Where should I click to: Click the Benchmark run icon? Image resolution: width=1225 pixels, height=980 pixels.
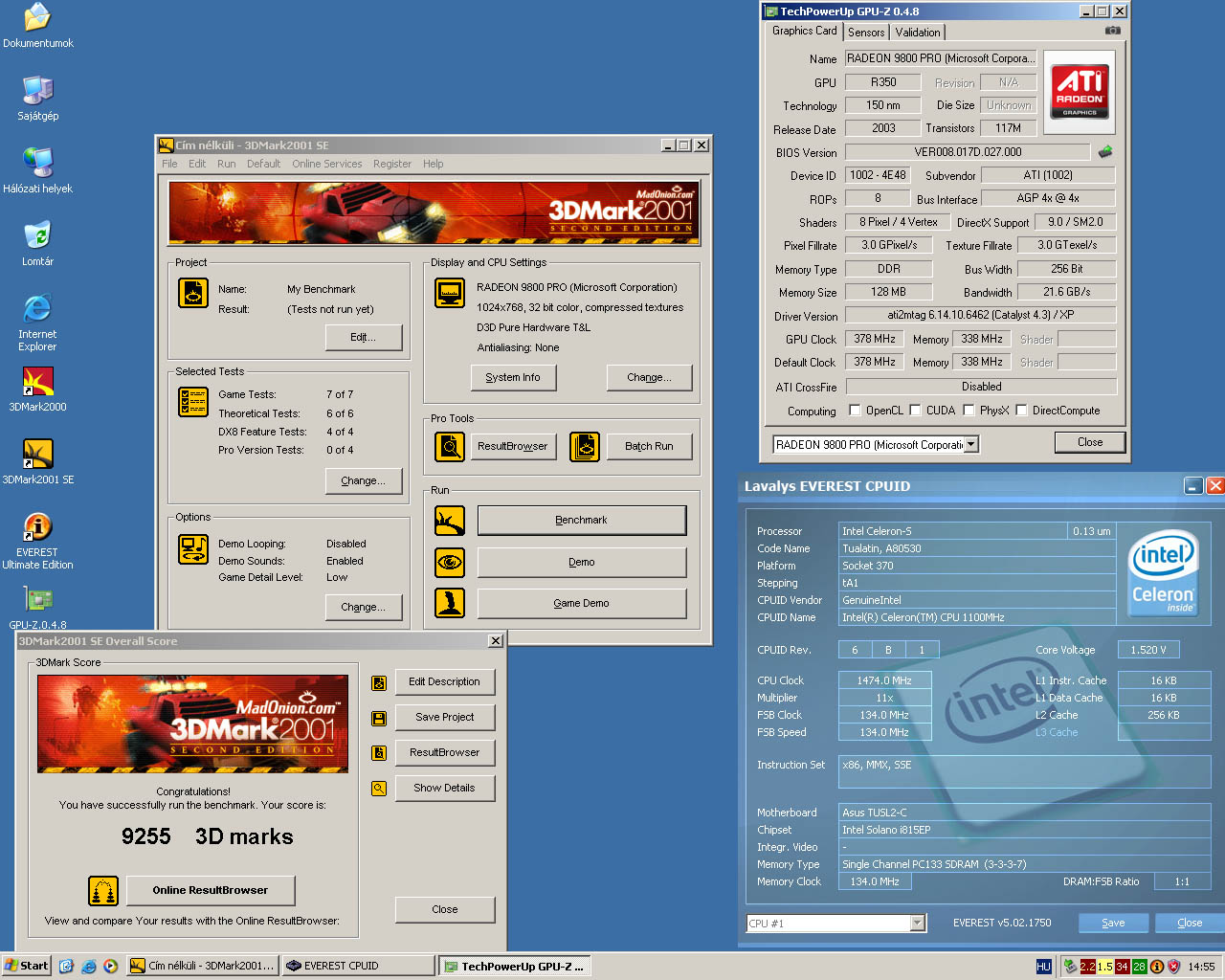coord(450,521)
